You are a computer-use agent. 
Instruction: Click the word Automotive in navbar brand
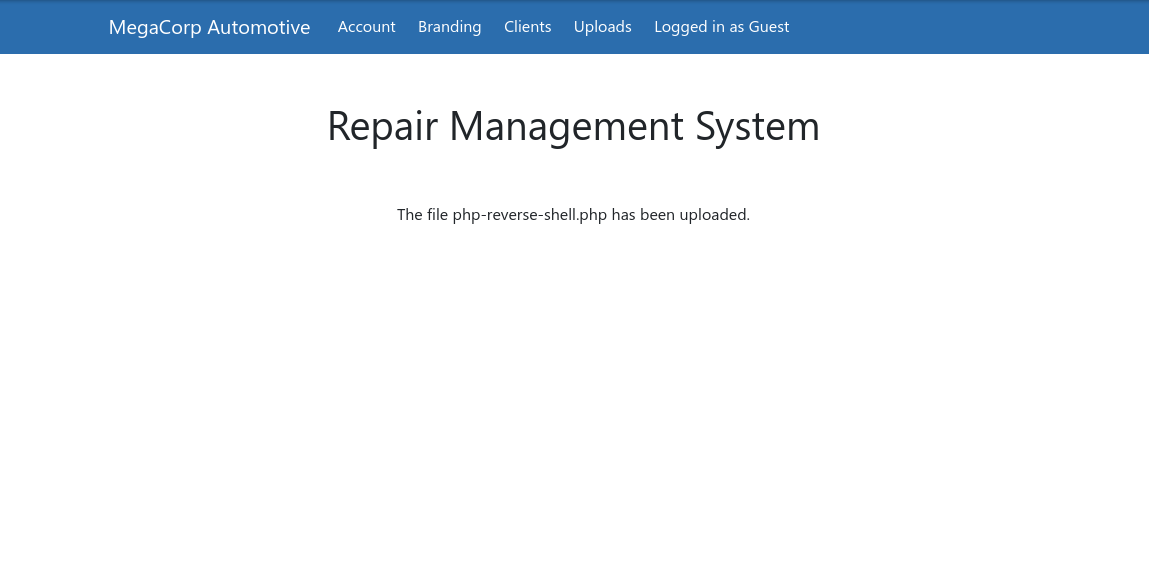coord(259,27)
